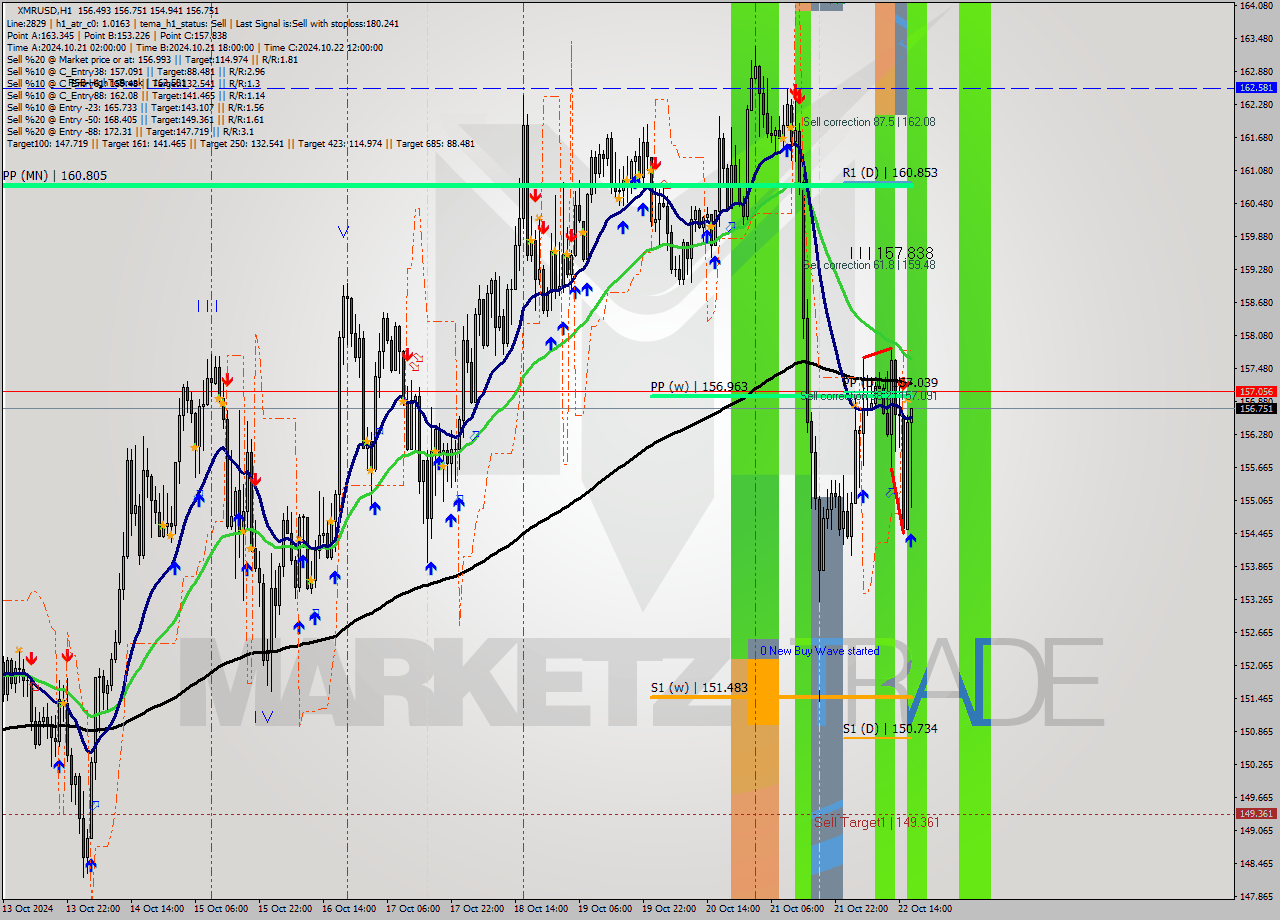Select the '20 Oct 14:00' time label

(x=732, y=909)
